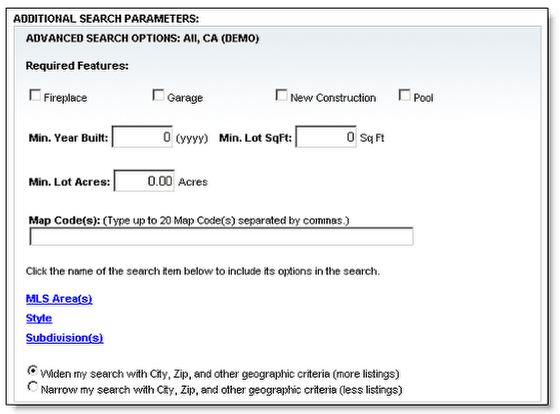Click into the Min. Year Built field
The width and height of the screenshot is (560, 414).
tap(142, 136)
